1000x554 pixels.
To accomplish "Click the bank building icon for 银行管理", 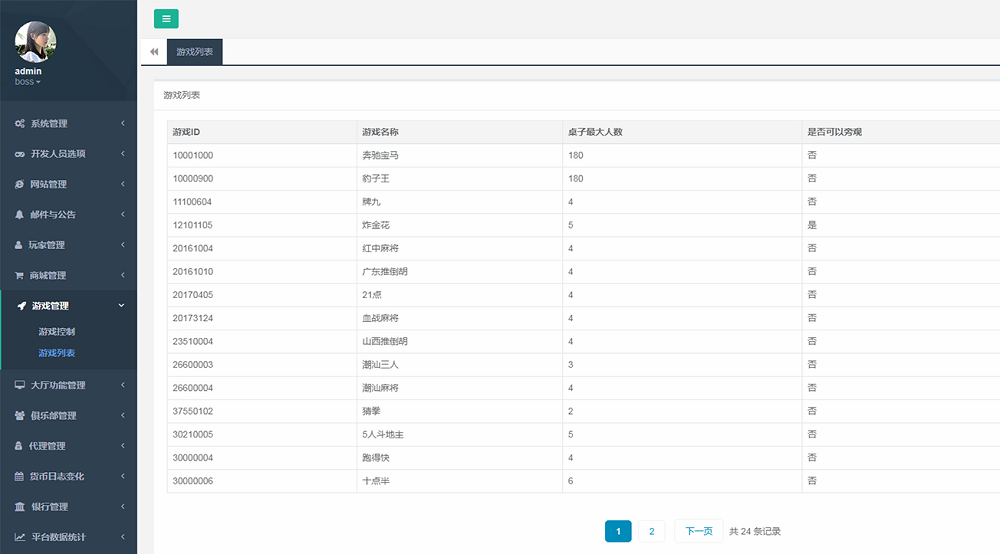I will tap(20, 507).
